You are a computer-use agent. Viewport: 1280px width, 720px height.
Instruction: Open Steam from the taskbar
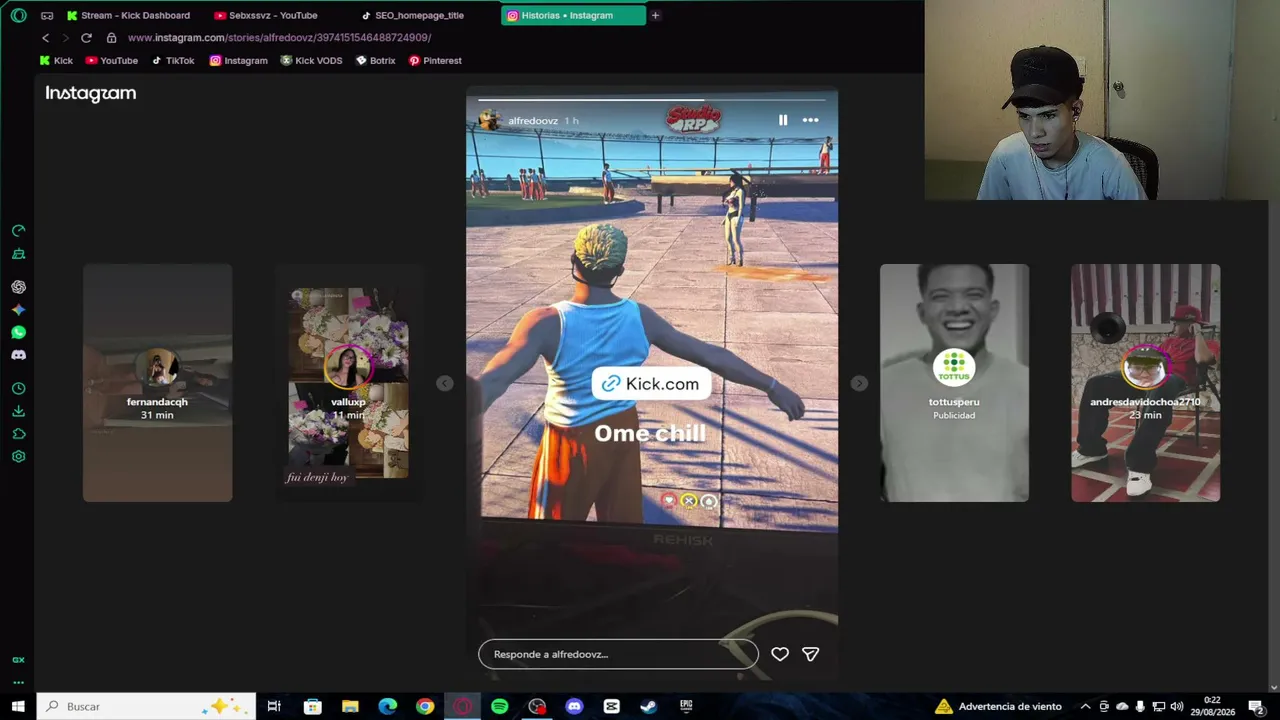click(649, 706)
